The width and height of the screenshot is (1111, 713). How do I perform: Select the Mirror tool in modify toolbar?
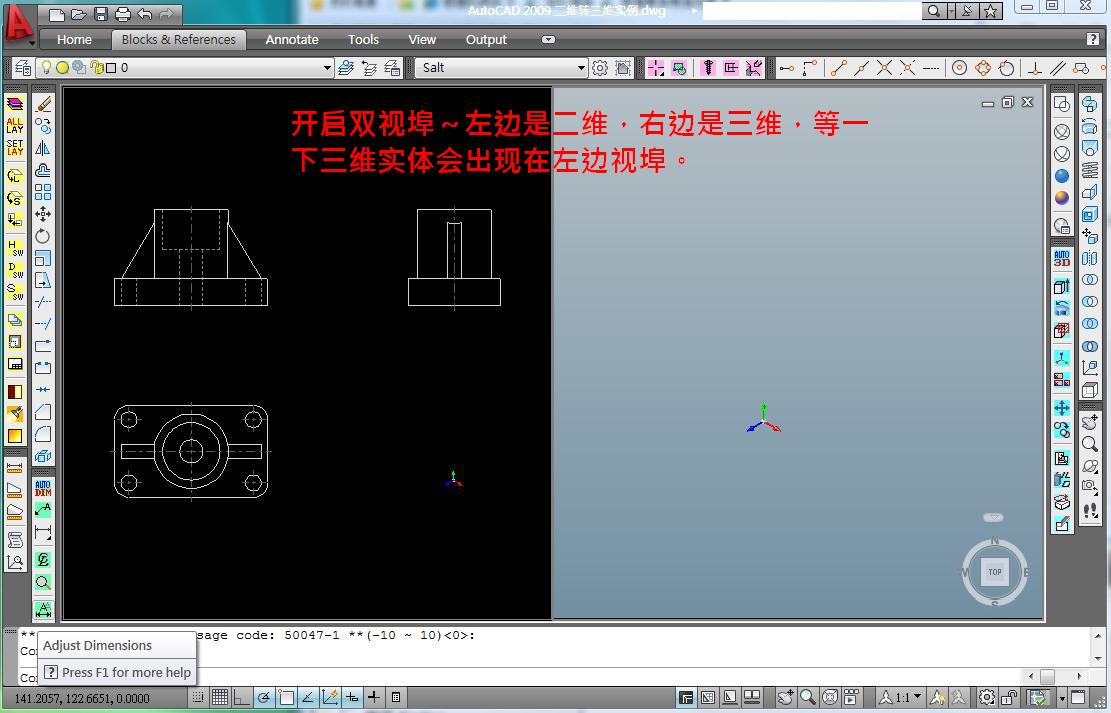tap(43, 148)
